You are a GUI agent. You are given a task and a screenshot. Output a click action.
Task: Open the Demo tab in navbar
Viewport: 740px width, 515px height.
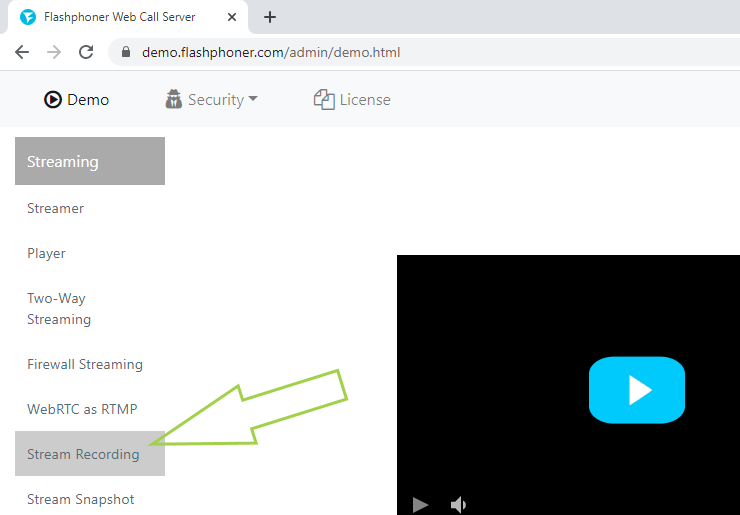click(77, 100)
